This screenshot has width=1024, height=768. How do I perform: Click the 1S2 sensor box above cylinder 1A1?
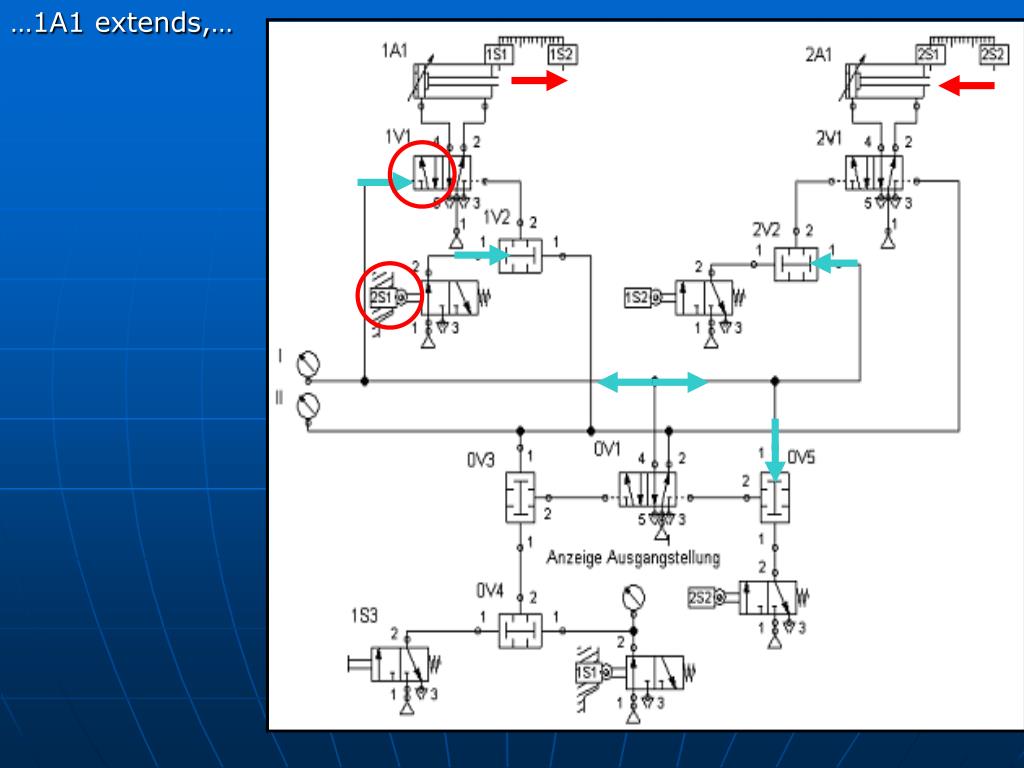point(563,55)
